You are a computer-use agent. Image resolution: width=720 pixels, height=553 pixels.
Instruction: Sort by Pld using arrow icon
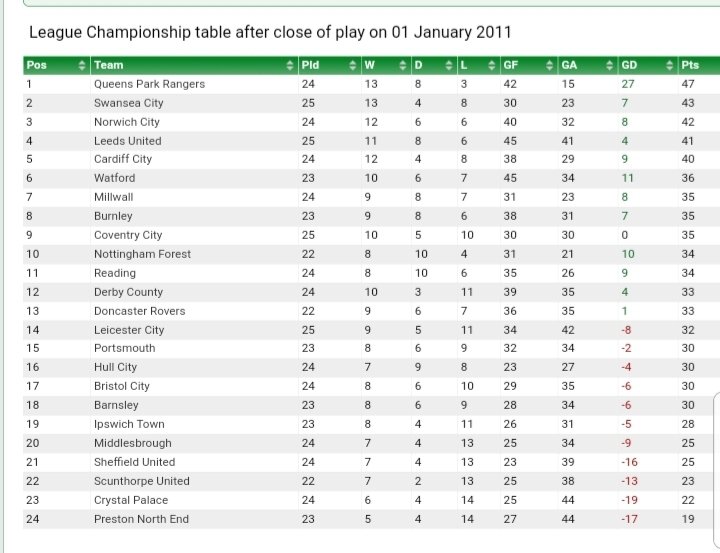[x=353, y=65]
